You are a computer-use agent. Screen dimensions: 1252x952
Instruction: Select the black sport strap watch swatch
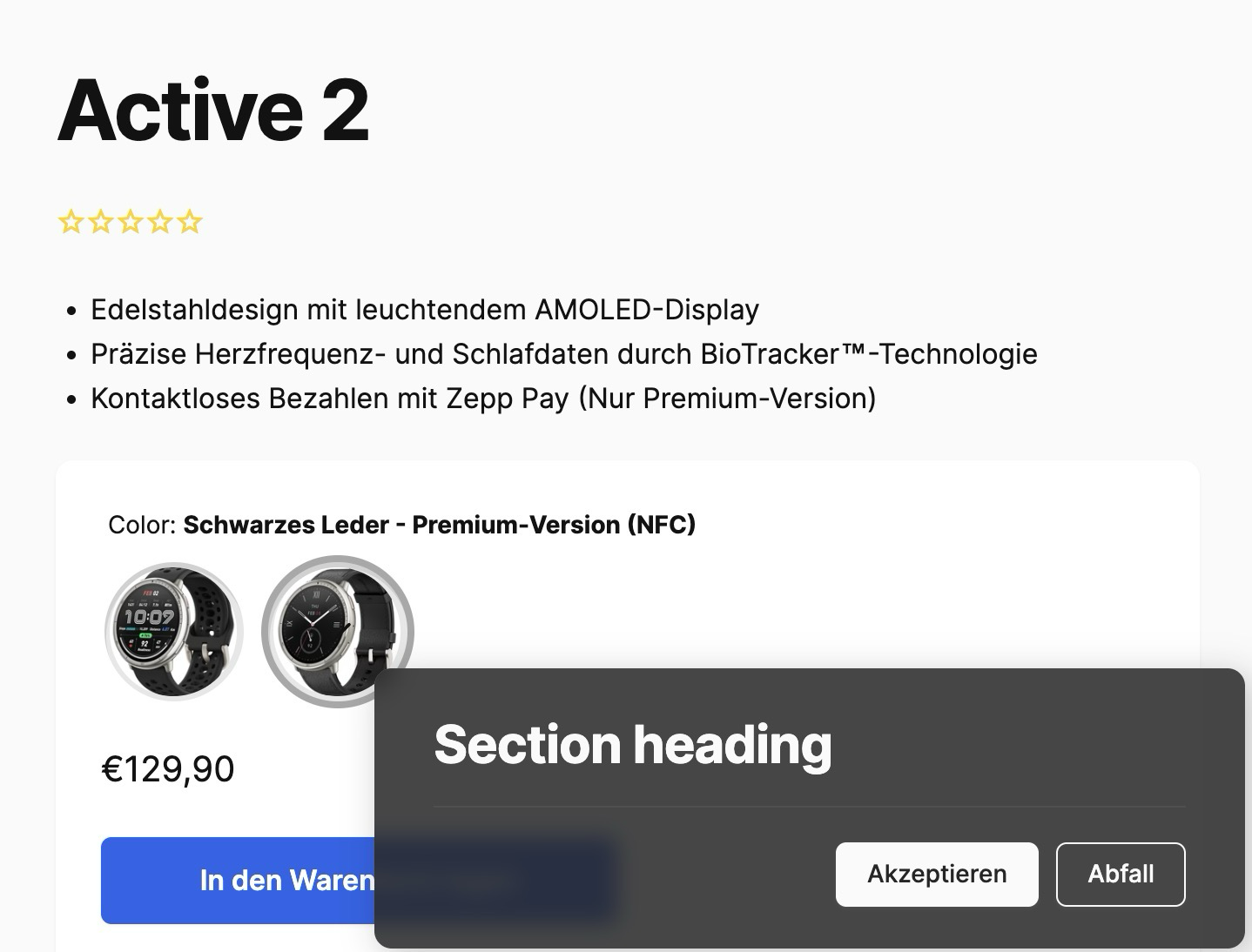point(173,632)
